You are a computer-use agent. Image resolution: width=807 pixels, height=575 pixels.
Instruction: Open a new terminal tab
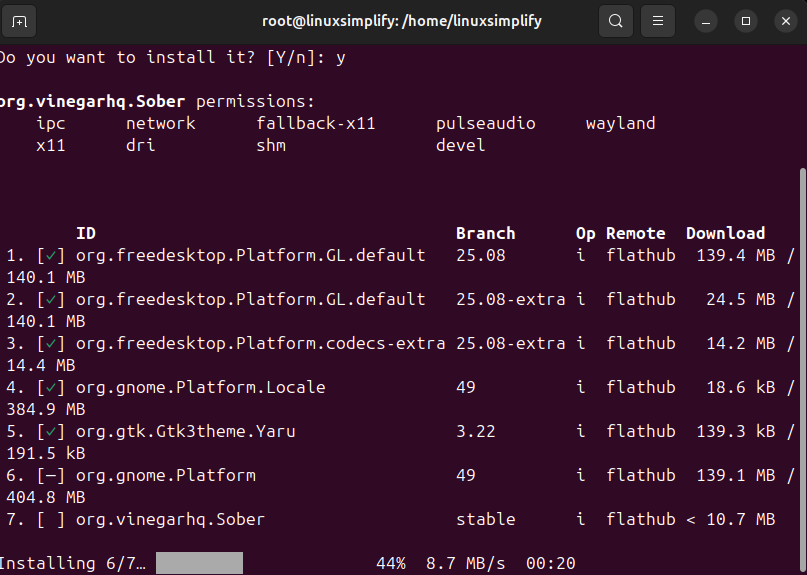coord(19,22)
